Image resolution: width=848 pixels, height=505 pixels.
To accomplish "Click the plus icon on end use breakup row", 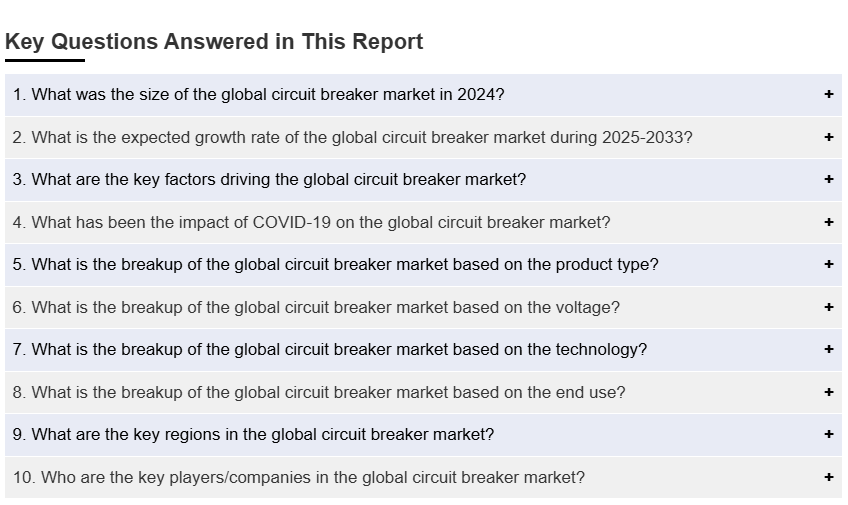I will tap(828, 392).
